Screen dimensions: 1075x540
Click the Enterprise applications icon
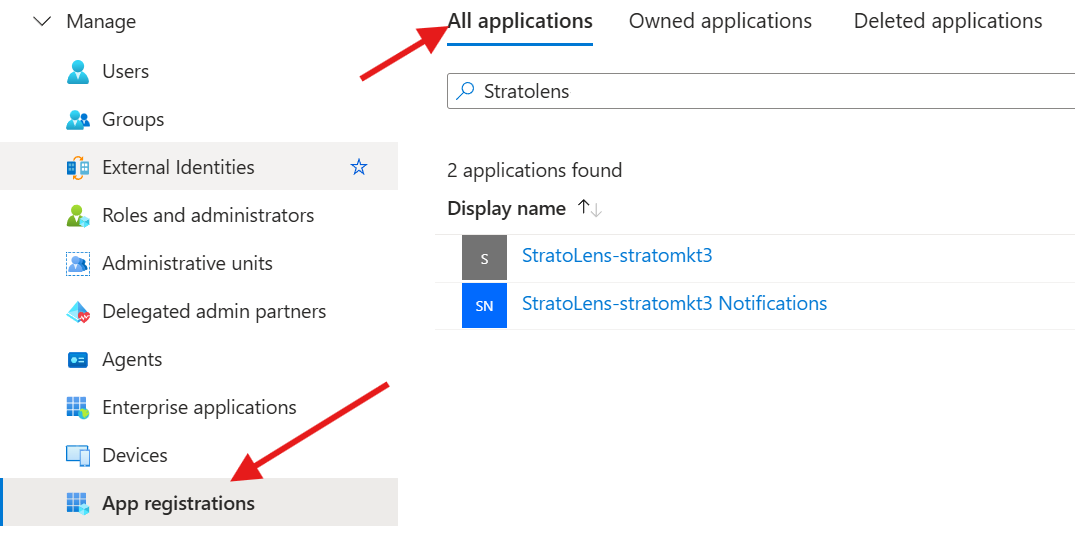click(77, 407)
